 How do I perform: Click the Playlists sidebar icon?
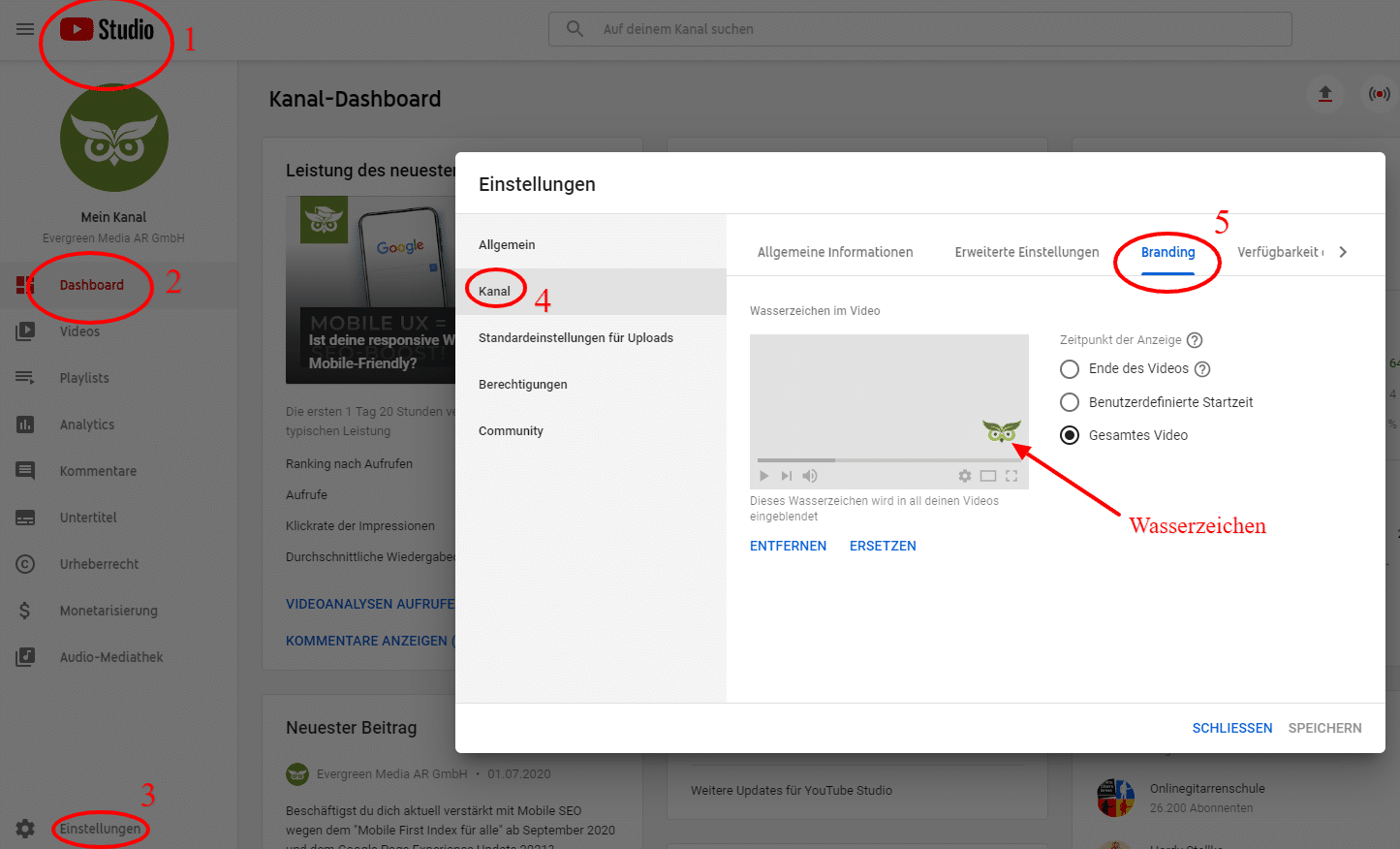click(25, 378)
